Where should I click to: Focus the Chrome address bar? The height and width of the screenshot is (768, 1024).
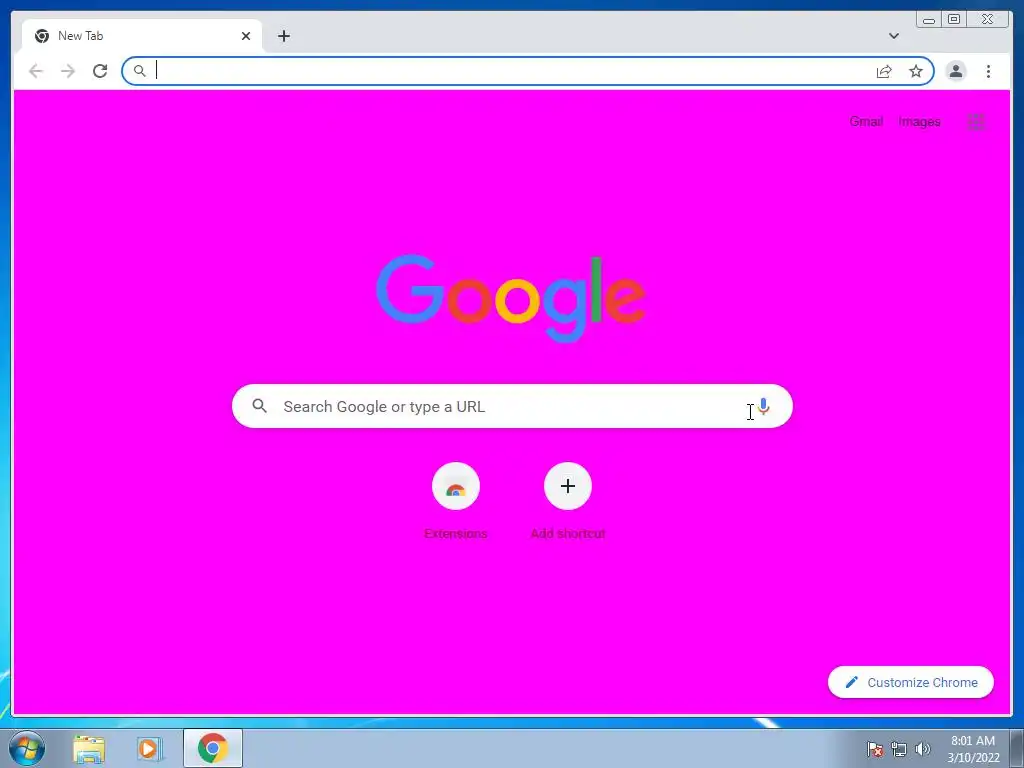(528, 71)
